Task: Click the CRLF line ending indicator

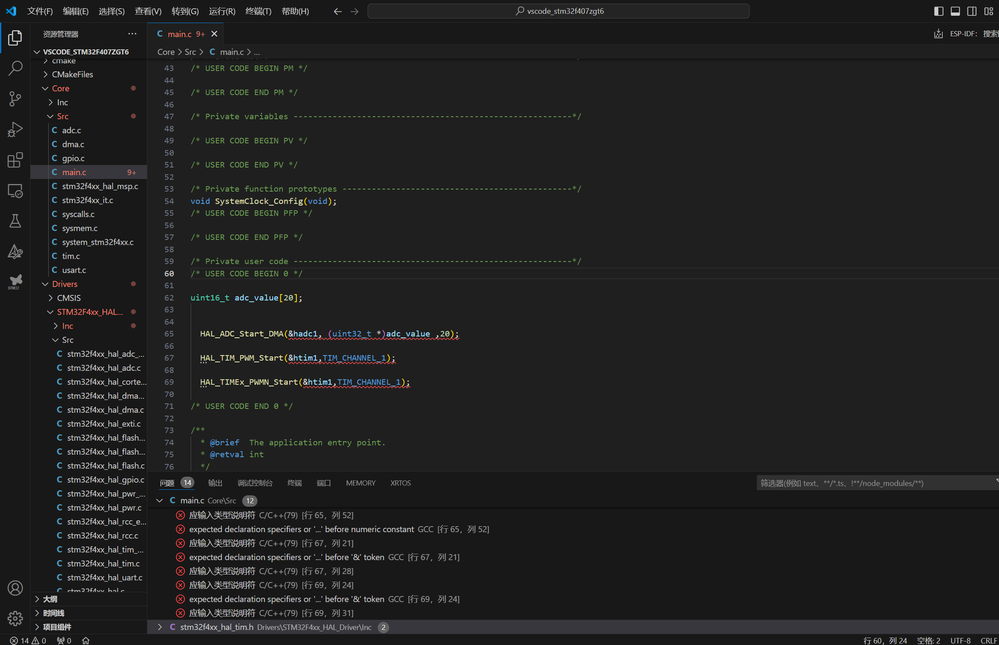Action: pos(987,640)
